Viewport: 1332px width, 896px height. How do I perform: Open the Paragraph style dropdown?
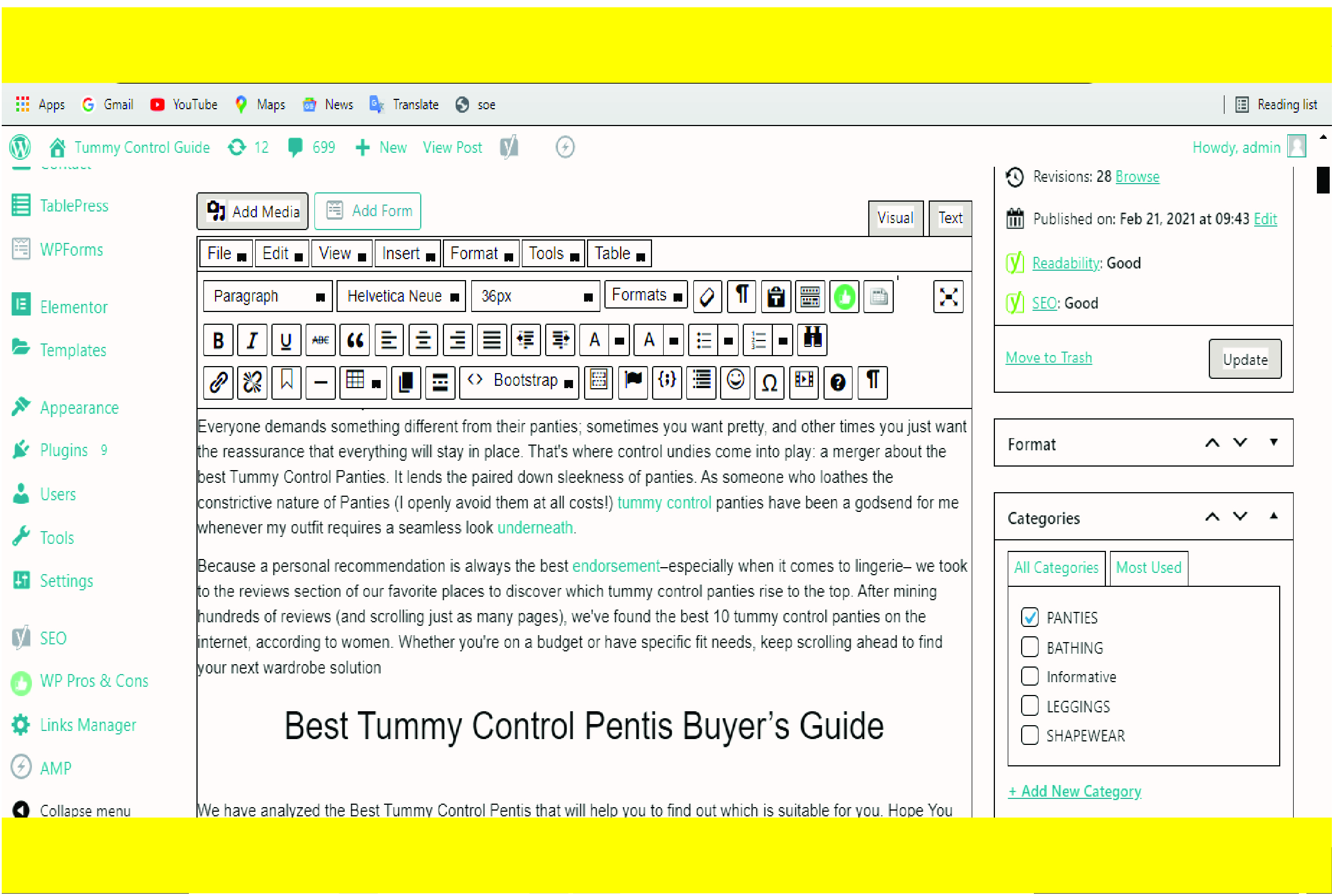click(x=267, y=296)
